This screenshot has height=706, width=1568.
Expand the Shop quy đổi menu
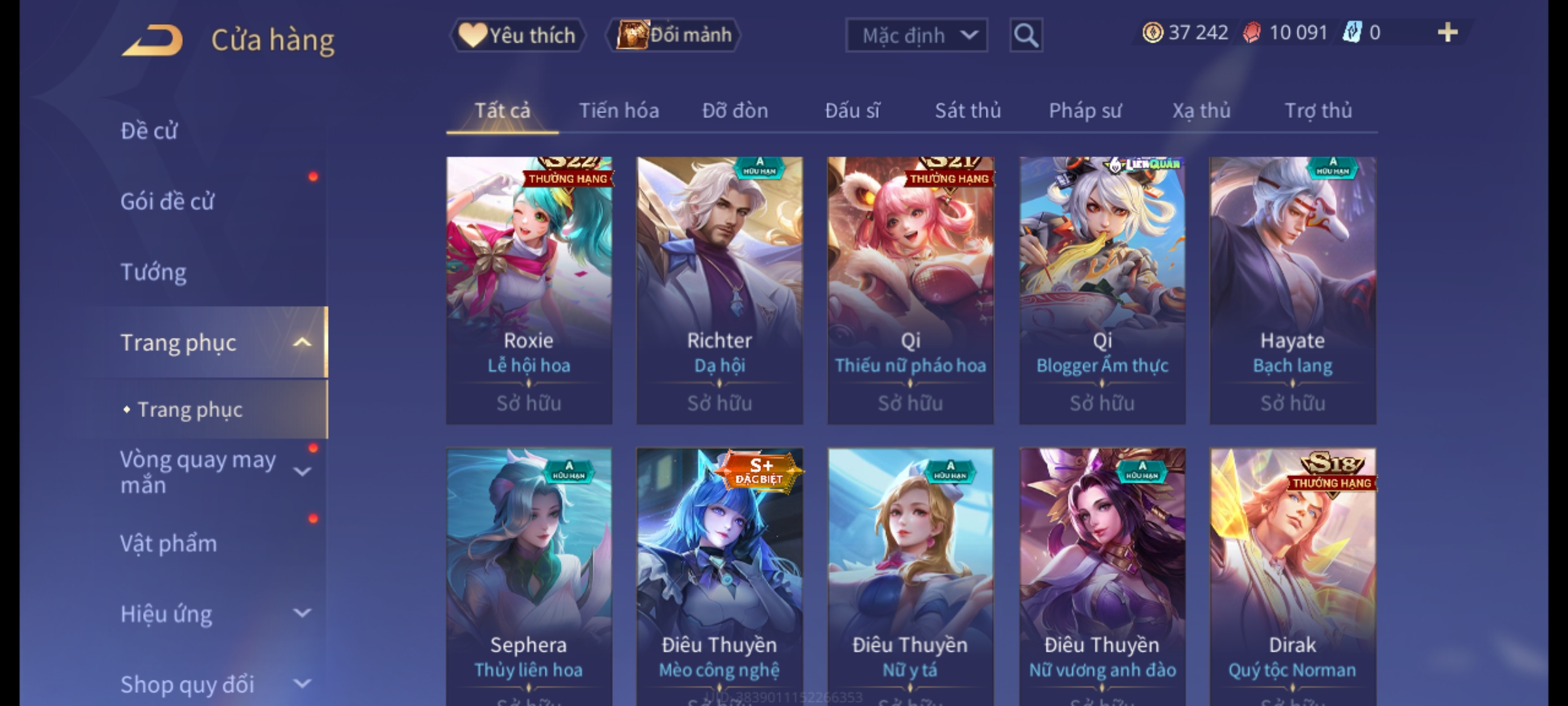[302, 684]
